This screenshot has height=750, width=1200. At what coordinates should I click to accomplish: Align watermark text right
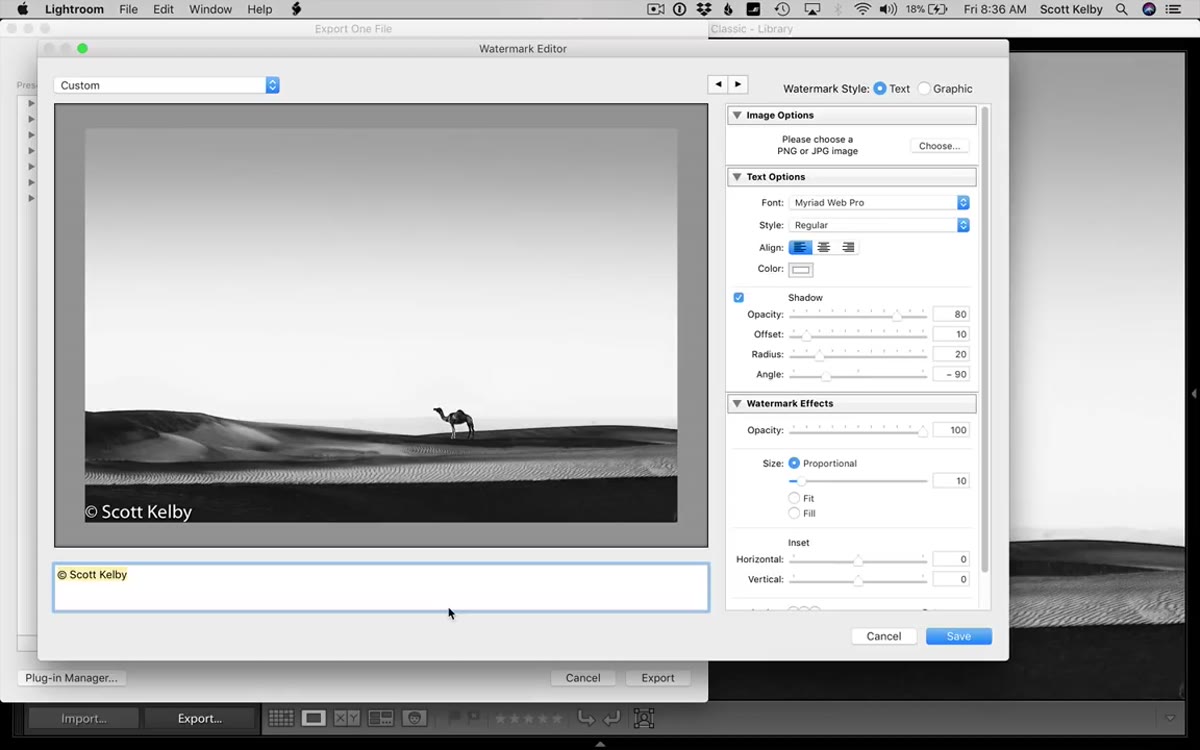848,247
